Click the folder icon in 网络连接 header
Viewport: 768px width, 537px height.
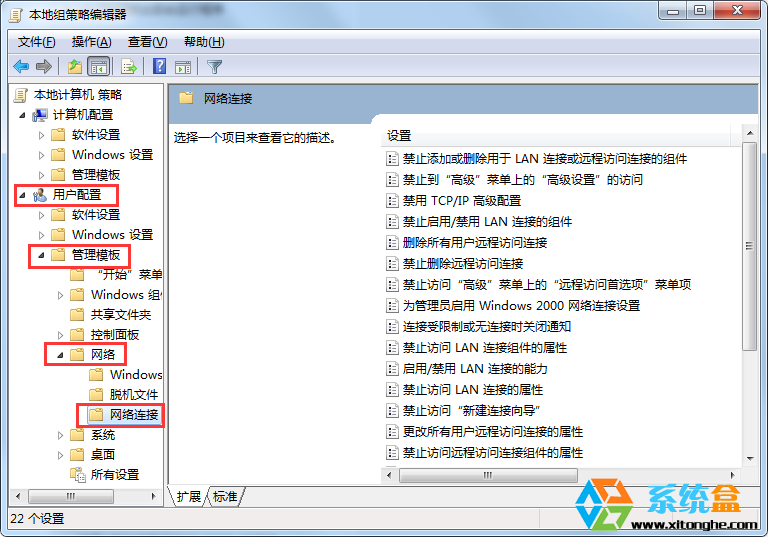pos(186,98)
